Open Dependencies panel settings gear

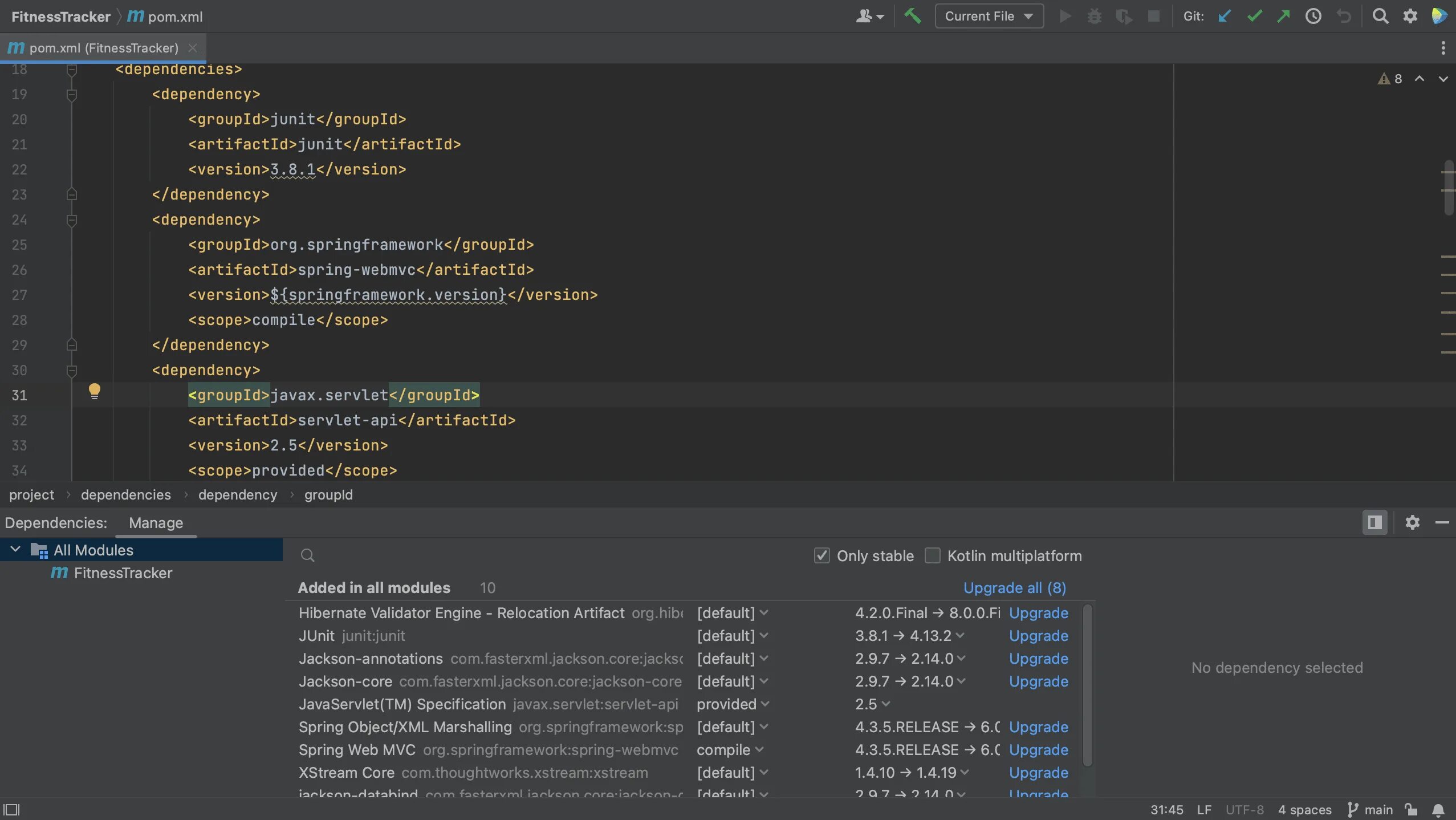click(x=1412, y=522)
